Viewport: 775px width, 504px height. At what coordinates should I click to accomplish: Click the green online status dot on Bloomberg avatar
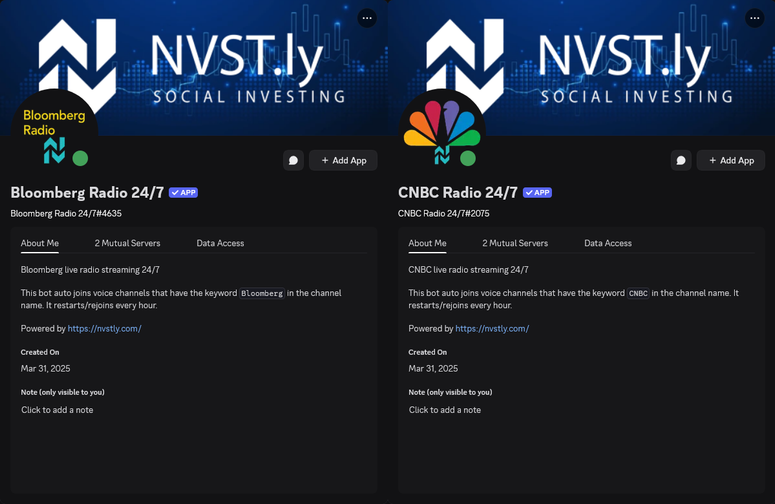[80, 159]
